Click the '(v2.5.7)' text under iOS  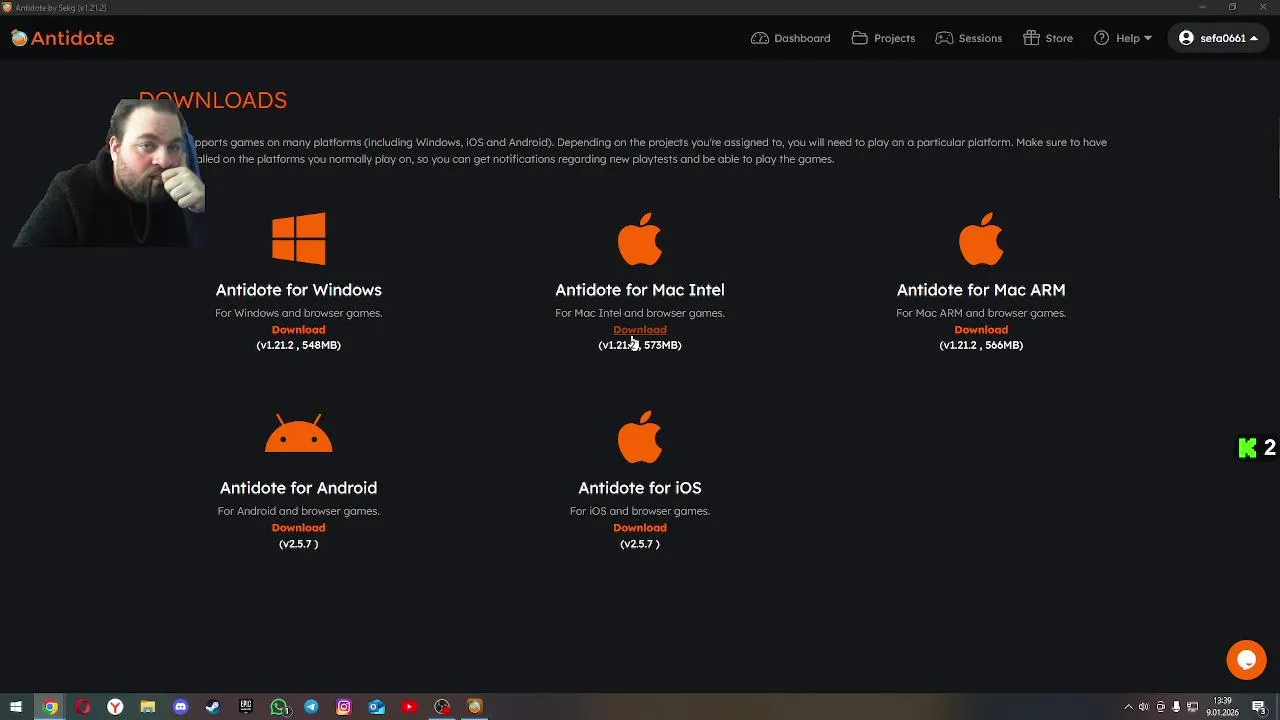point(640,544)
